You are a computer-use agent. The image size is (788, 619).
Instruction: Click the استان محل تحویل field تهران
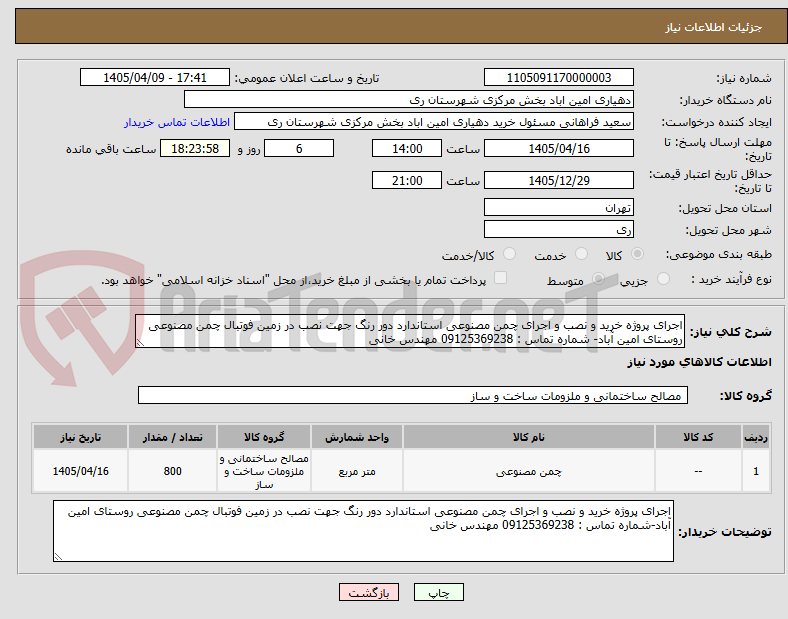pyautogui.click(x=559, y=208)
